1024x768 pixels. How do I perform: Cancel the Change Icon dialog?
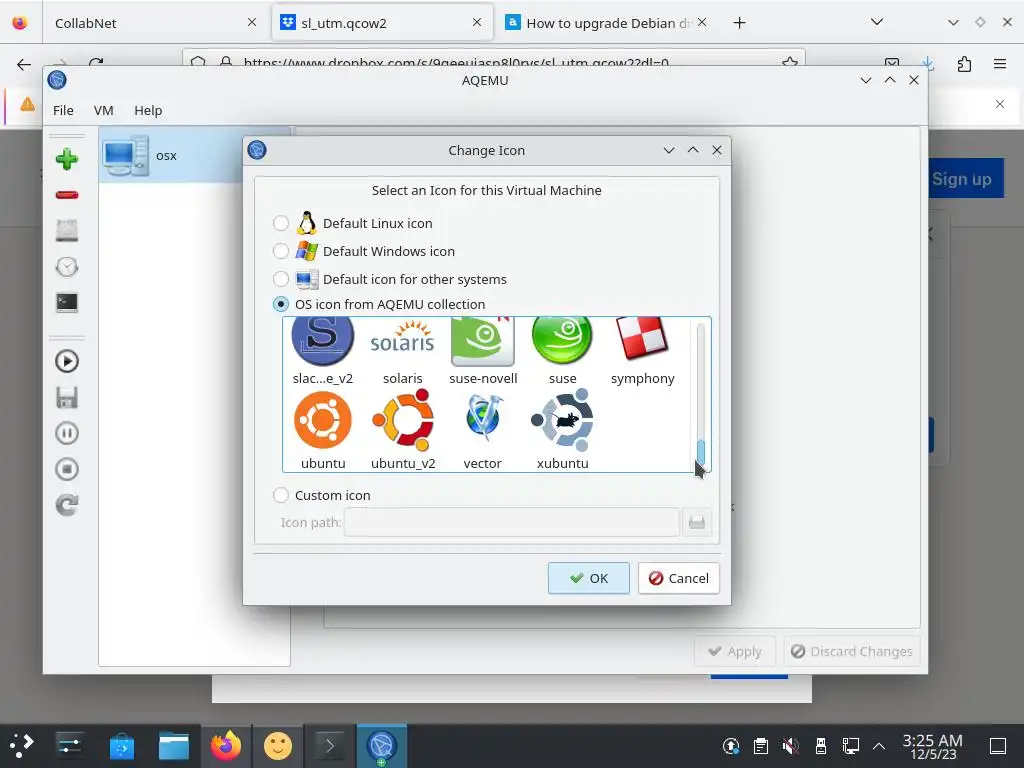679,578
